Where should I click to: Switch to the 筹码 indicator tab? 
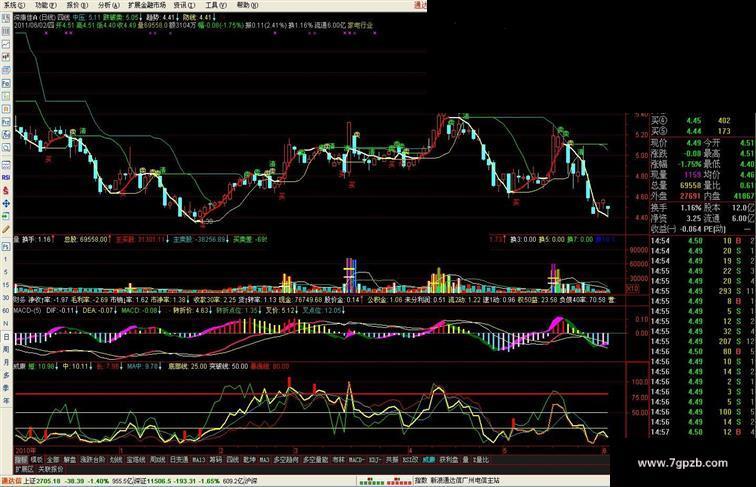pyautogui.click(x=216, y=460)
